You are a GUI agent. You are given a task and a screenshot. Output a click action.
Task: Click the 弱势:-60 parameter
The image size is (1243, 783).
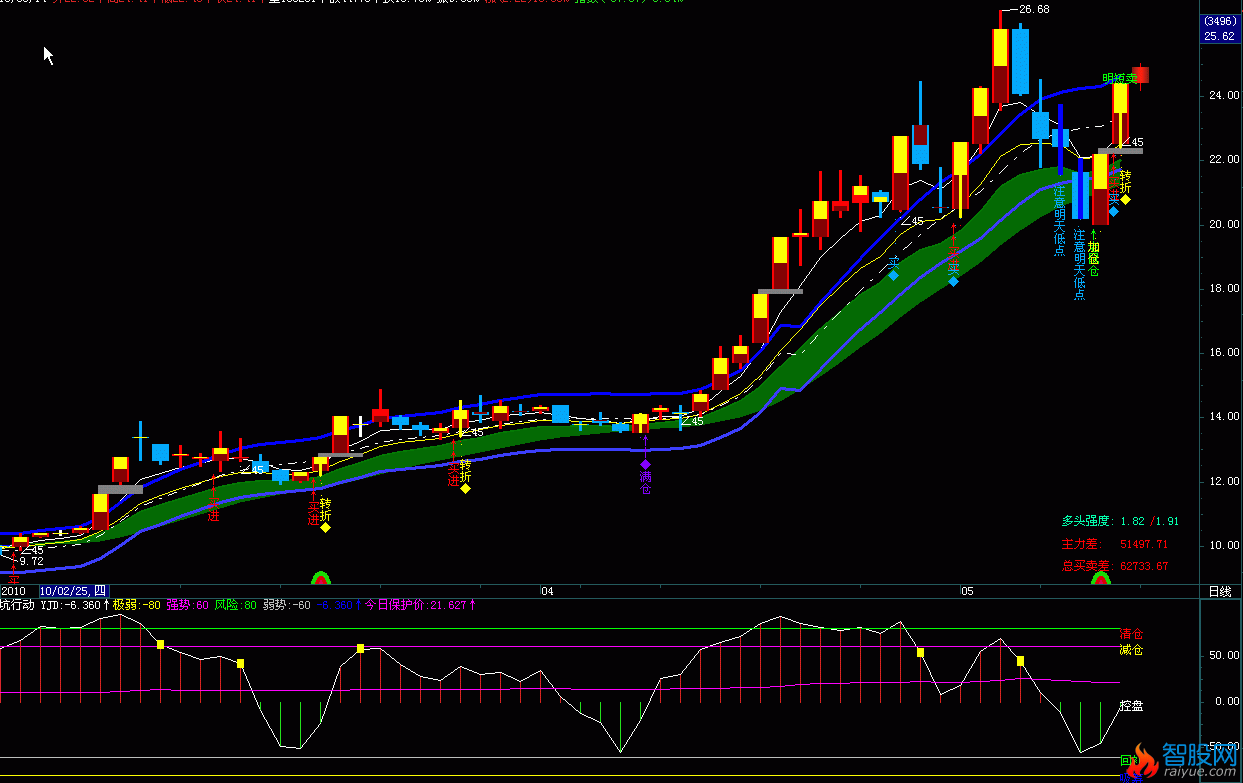pyautogui.click(x=286, y=605)
